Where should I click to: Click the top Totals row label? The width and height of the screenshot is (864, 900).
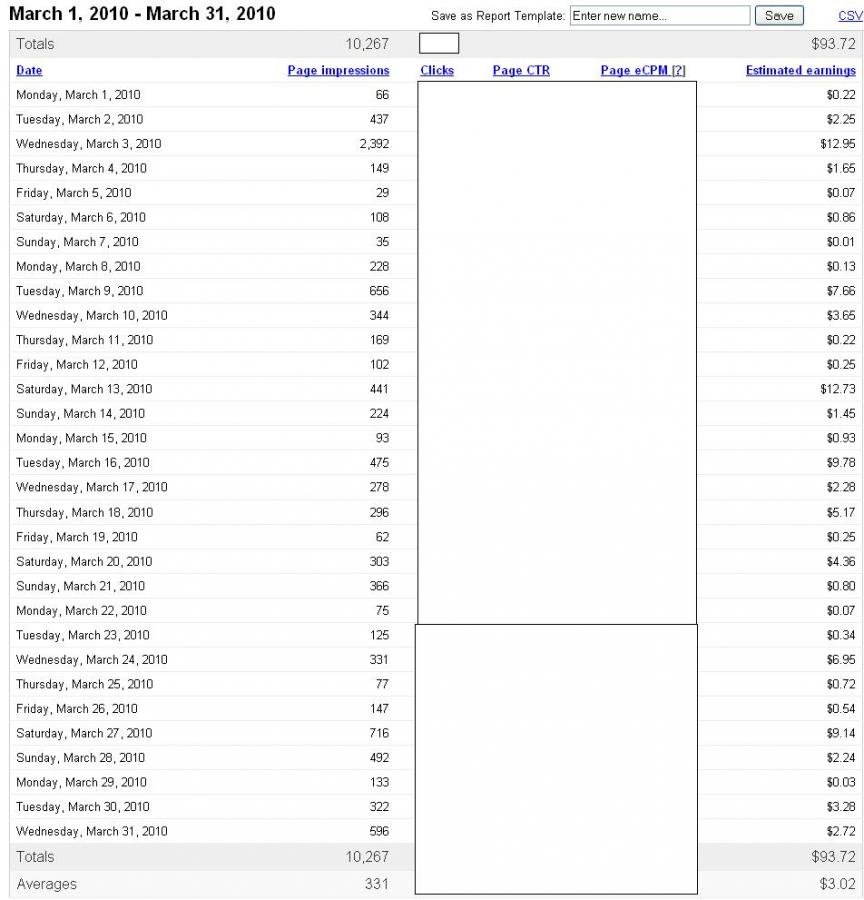point(35,44)
